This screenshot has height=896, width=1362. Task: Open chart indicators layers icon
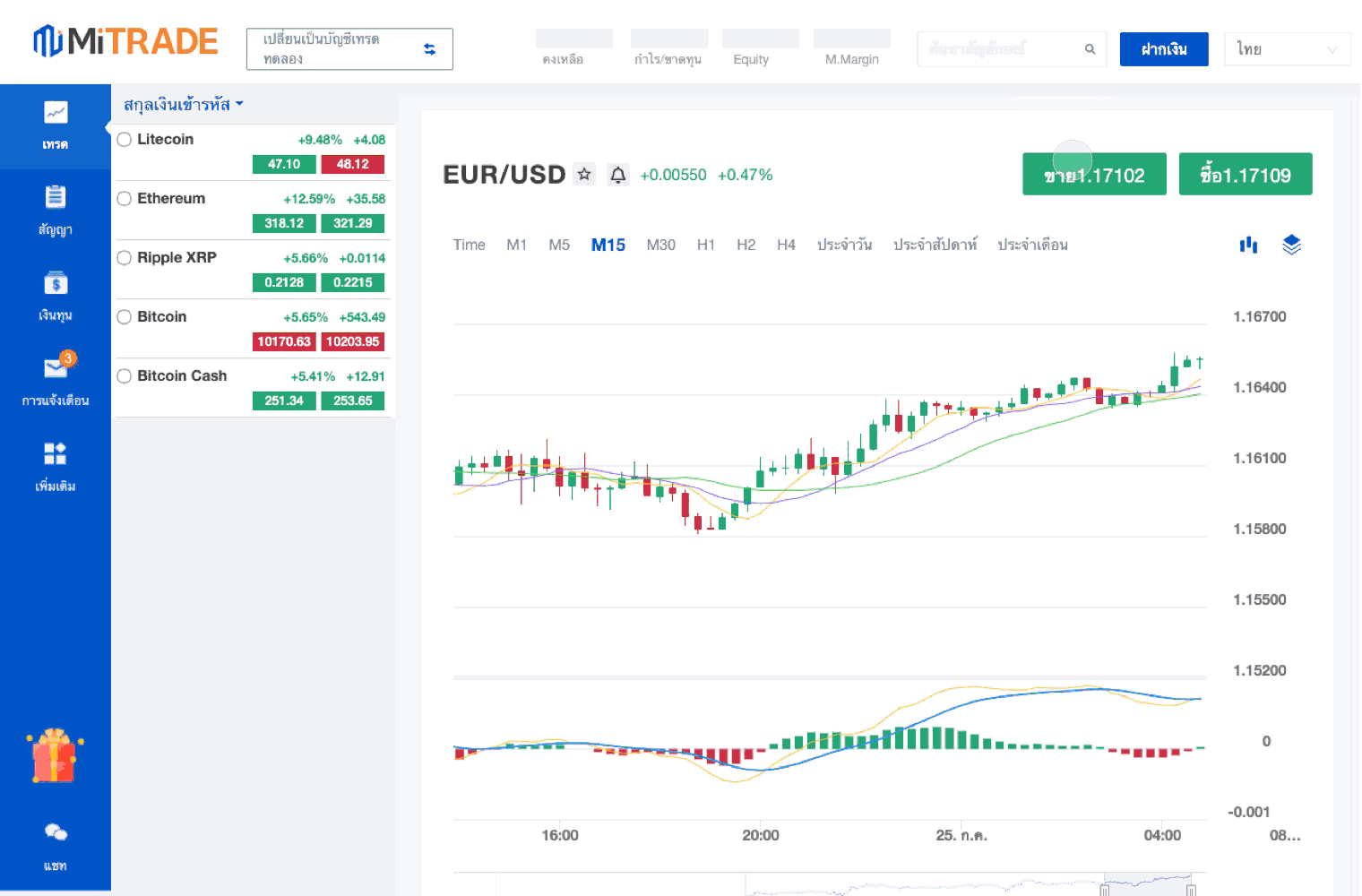1291,245
